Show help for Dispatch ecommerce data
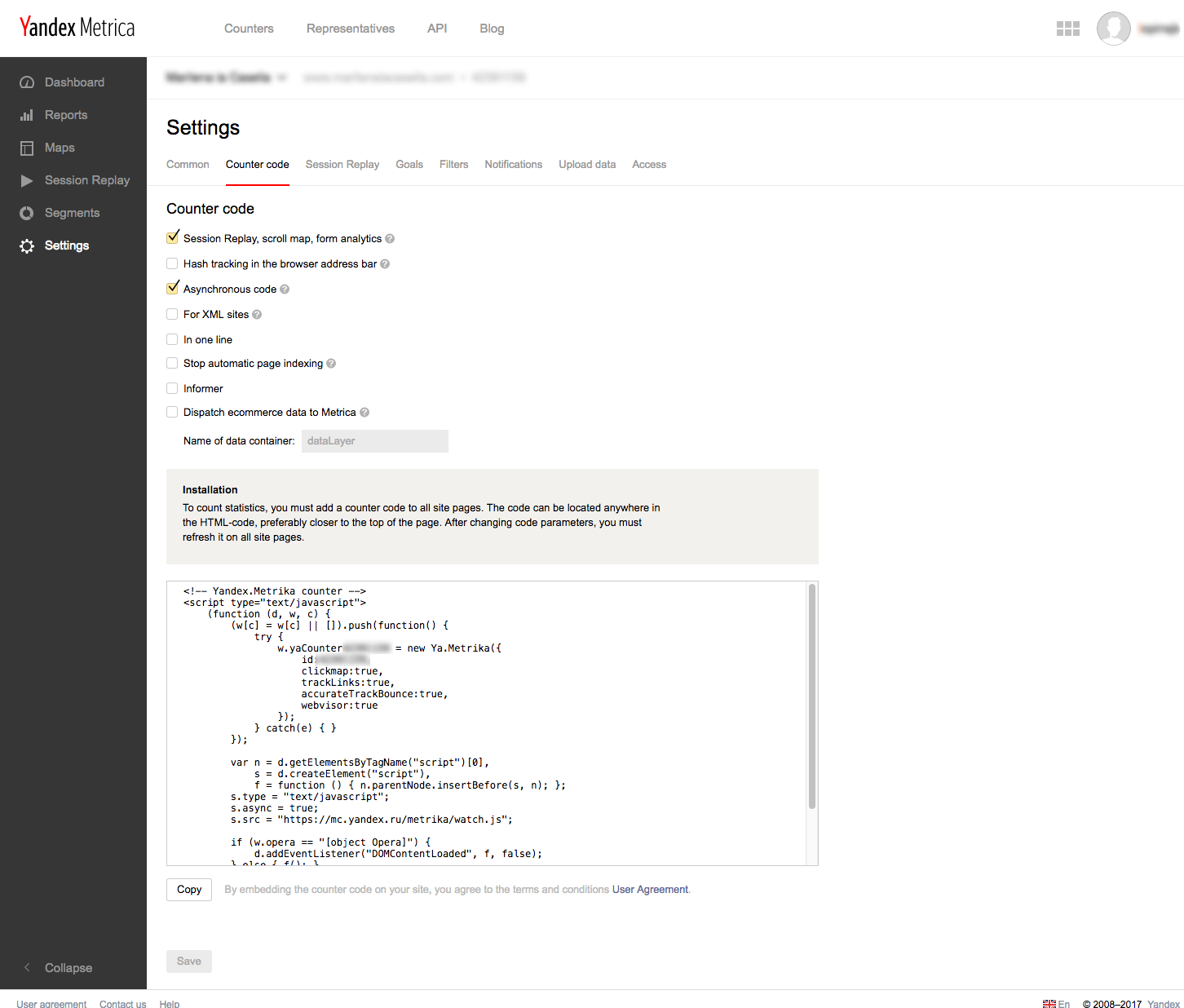1184x1008 pixels. click(364, 413)
